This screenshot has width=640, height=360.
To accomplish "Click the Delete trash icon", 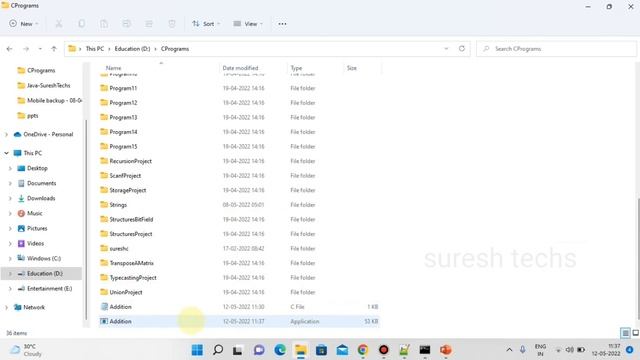I will tap(172, 24).
